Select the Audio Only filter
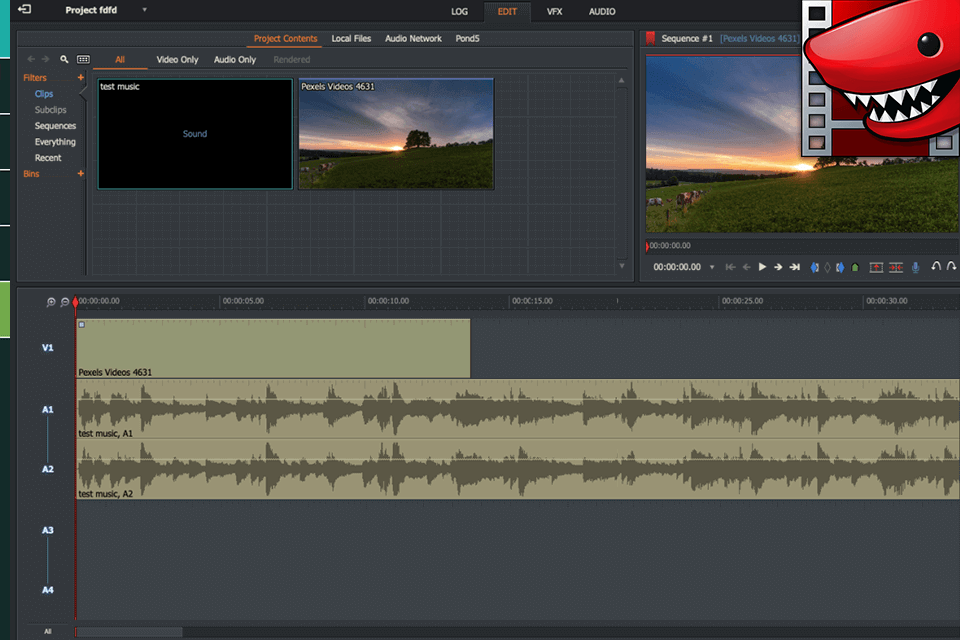Screen dimensions: 960x640 (234, 59)
